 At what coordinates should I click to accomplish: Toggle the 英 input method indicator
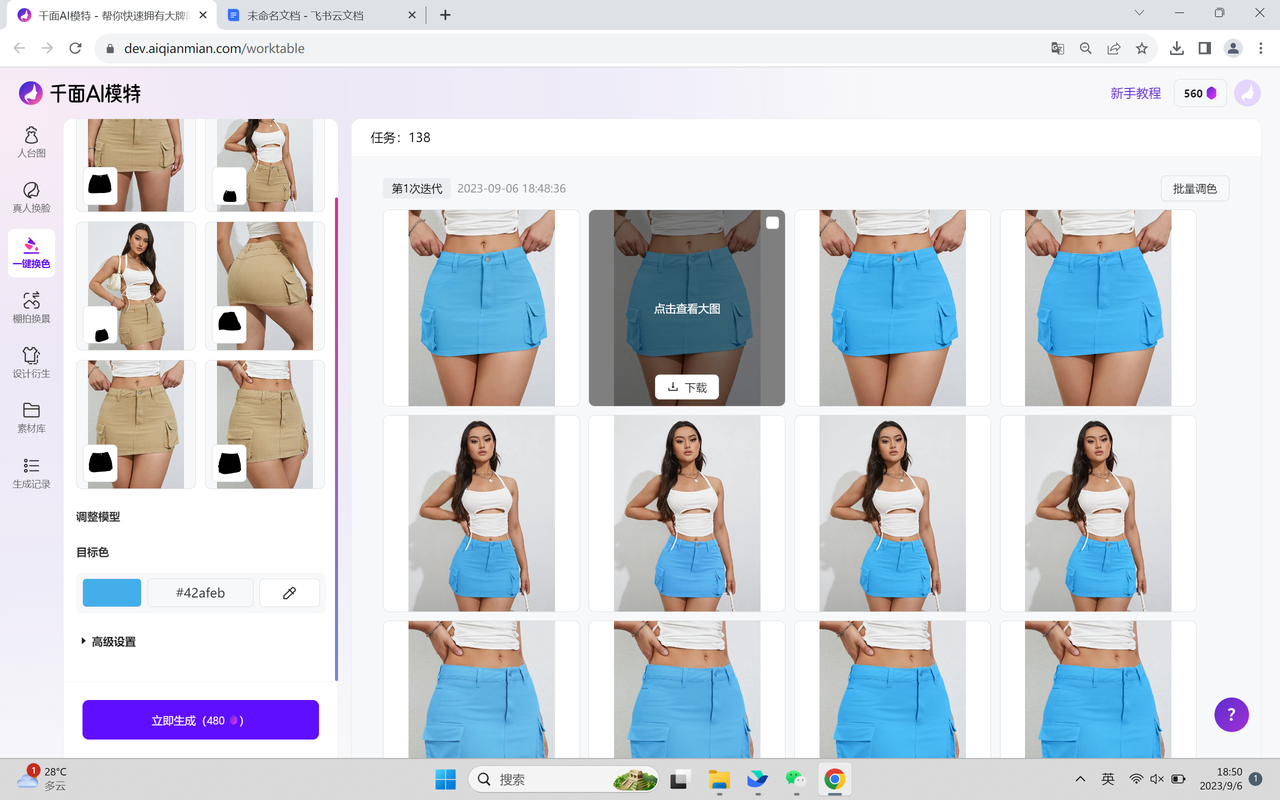tap(1108, 779)
